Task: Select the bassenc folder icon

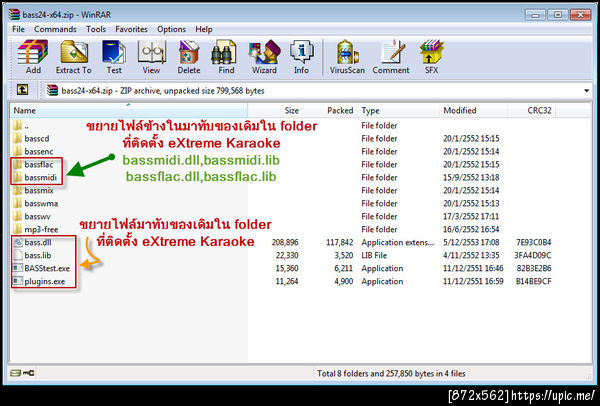Action: tap(17, 151)
